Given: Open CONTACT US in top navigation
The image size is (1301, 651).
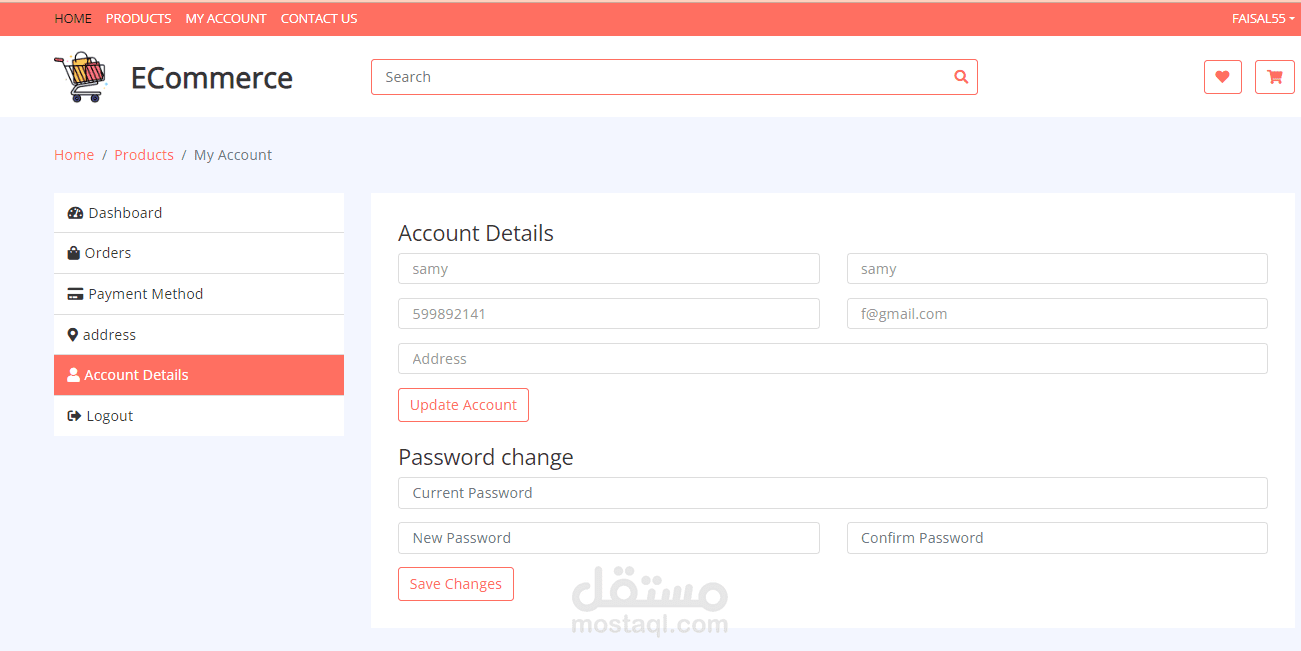Looking at the screenshot, I should pyautogui.click(x=319, y=18).
